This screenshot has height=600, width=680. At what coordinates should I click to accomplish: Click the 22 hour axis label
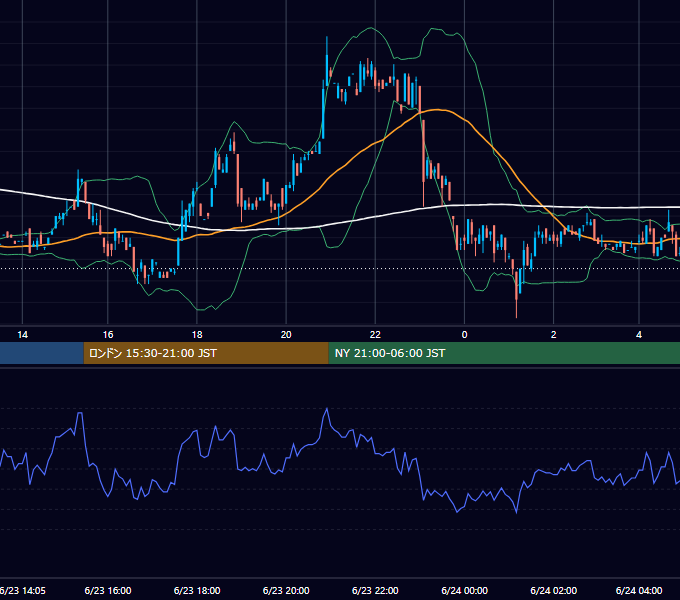pyautogui.click(x=375, y=335)
